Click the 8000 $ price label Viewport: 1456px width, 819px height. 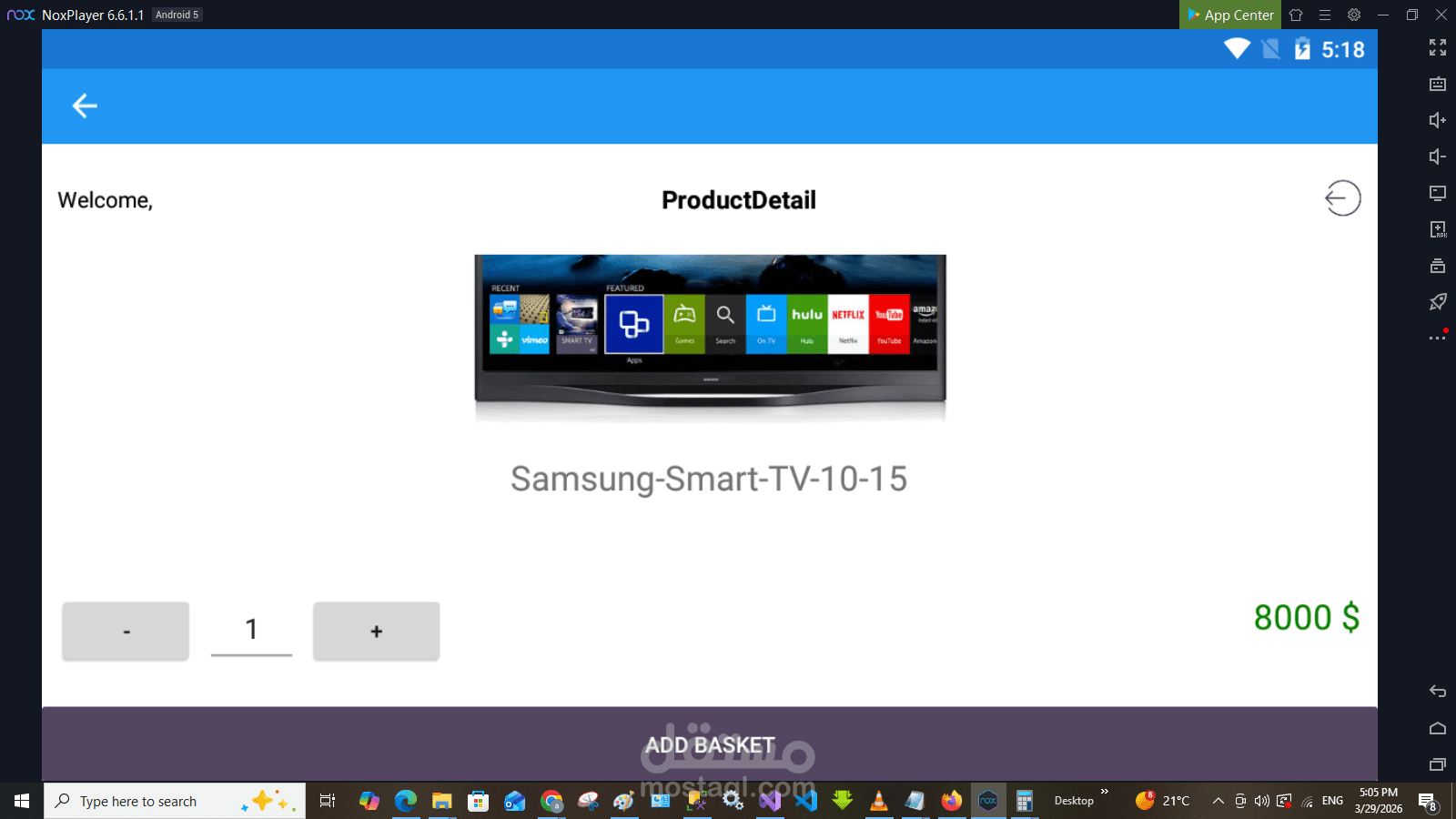click(1307, 617)
